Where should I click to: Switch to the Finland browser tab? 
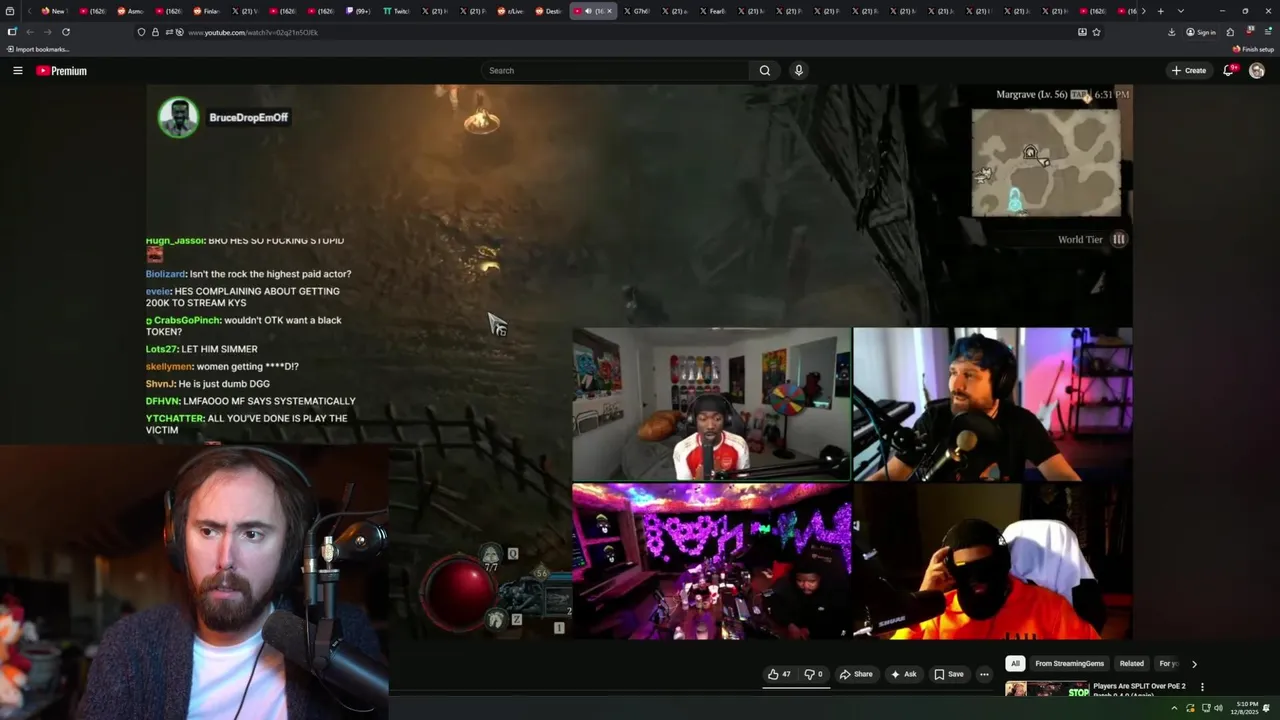[206, 11]
